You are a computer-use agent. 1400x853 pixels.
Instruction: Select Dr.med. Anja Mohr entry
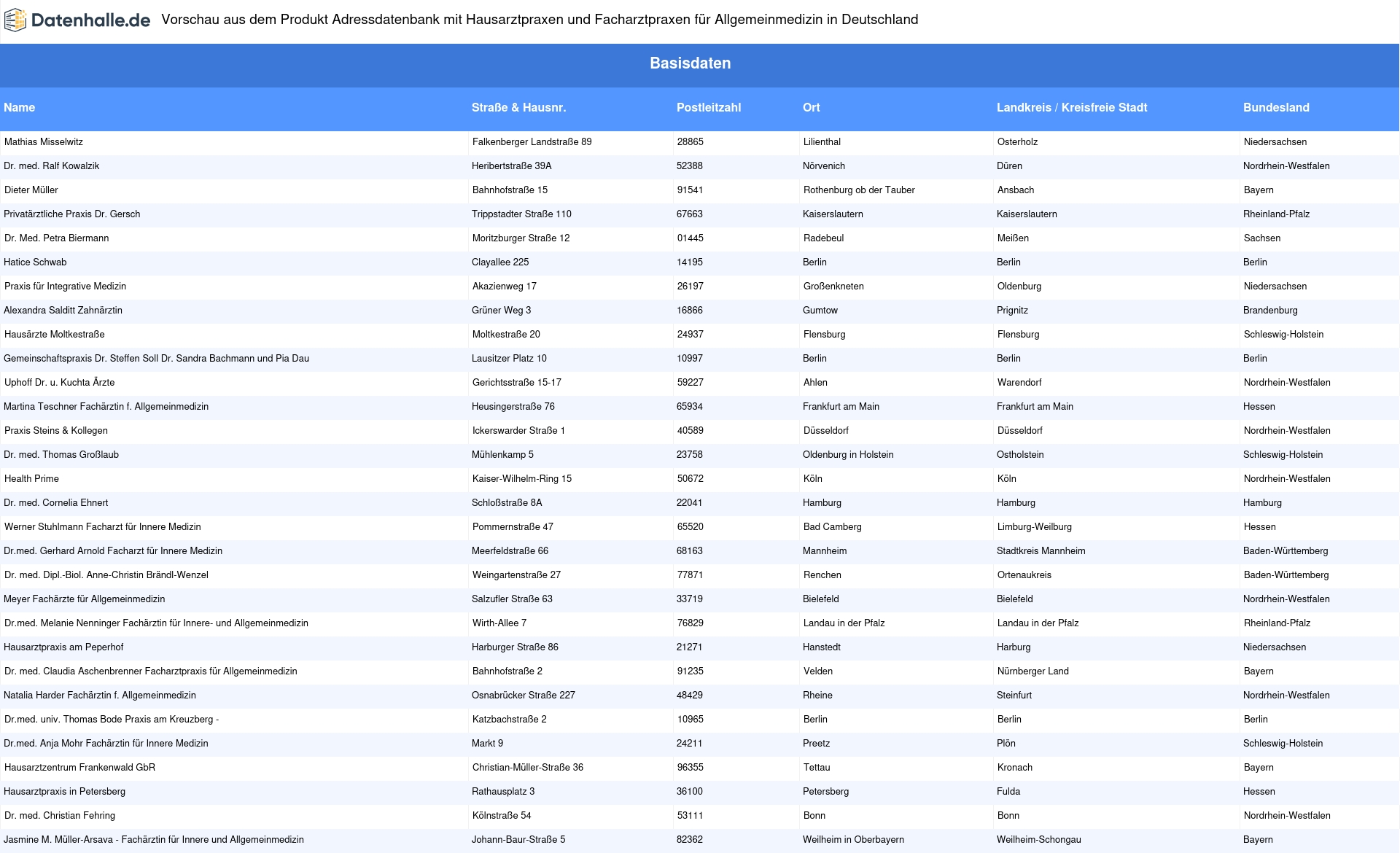pyautogui.click(x=106, y=743)
